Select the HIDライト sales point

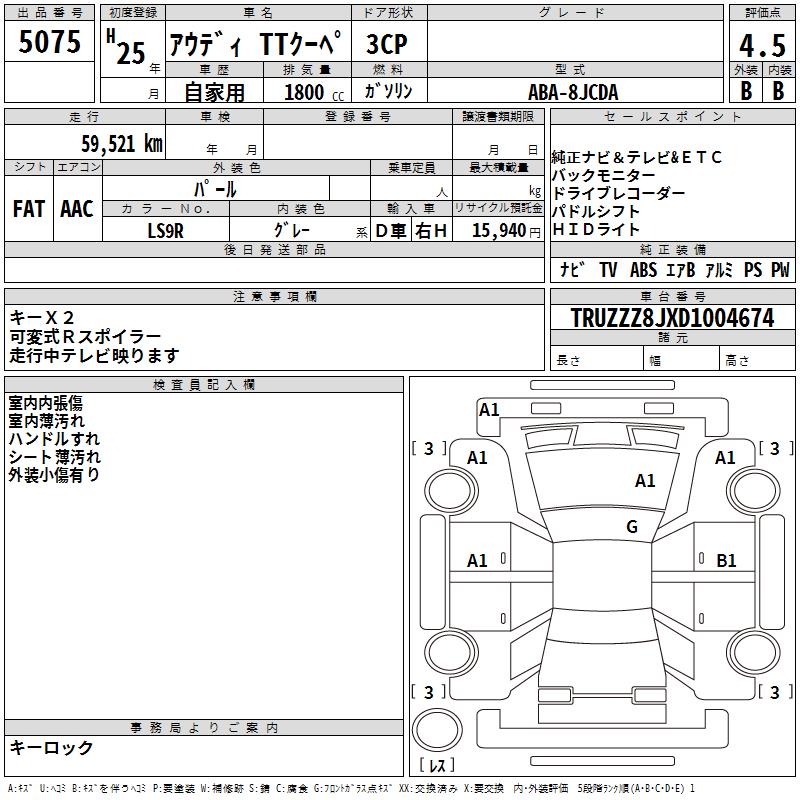tap(596, 229)
